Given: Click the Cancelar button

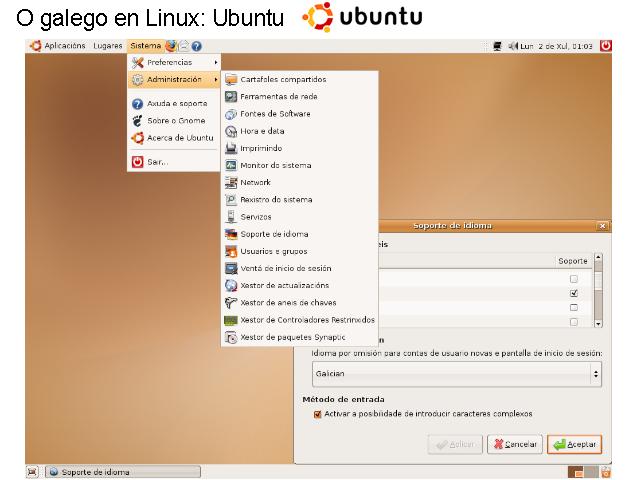Looking at the screenshot, I should coord(513,444).
